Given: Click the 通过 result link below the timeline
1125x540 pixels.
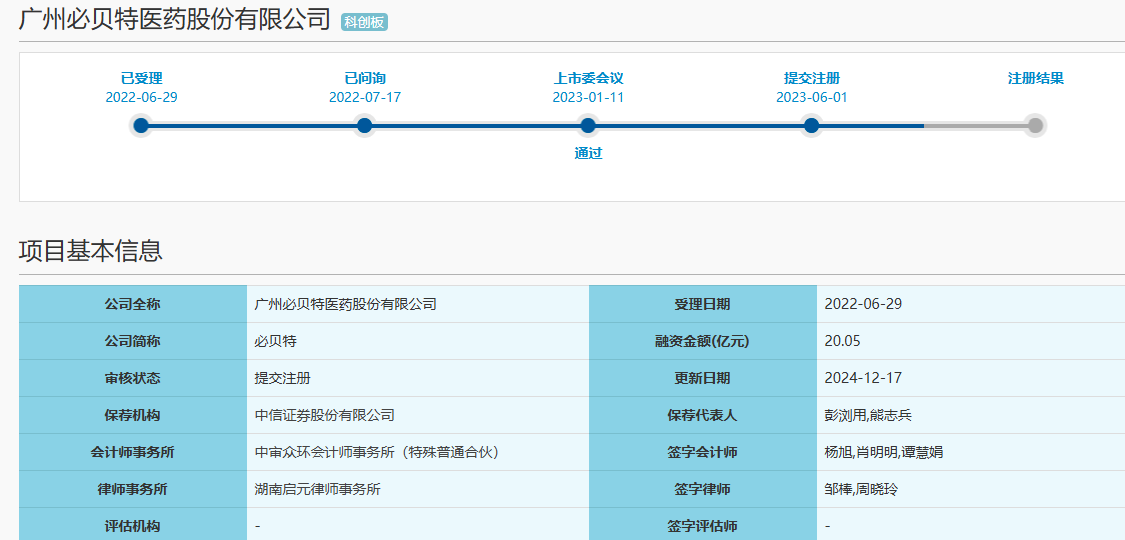Looking at the screenshot, I should click(588, 154).
